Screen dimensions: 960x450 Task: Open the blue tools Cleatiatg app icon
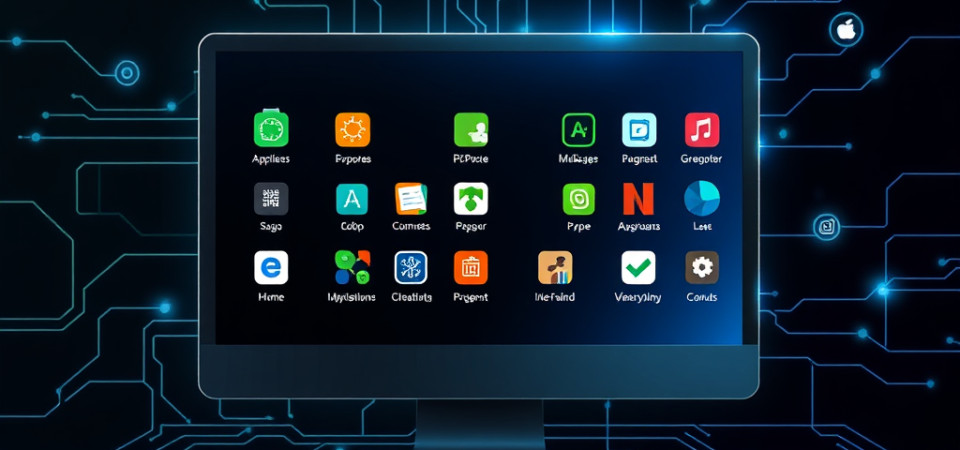[411, 268]
